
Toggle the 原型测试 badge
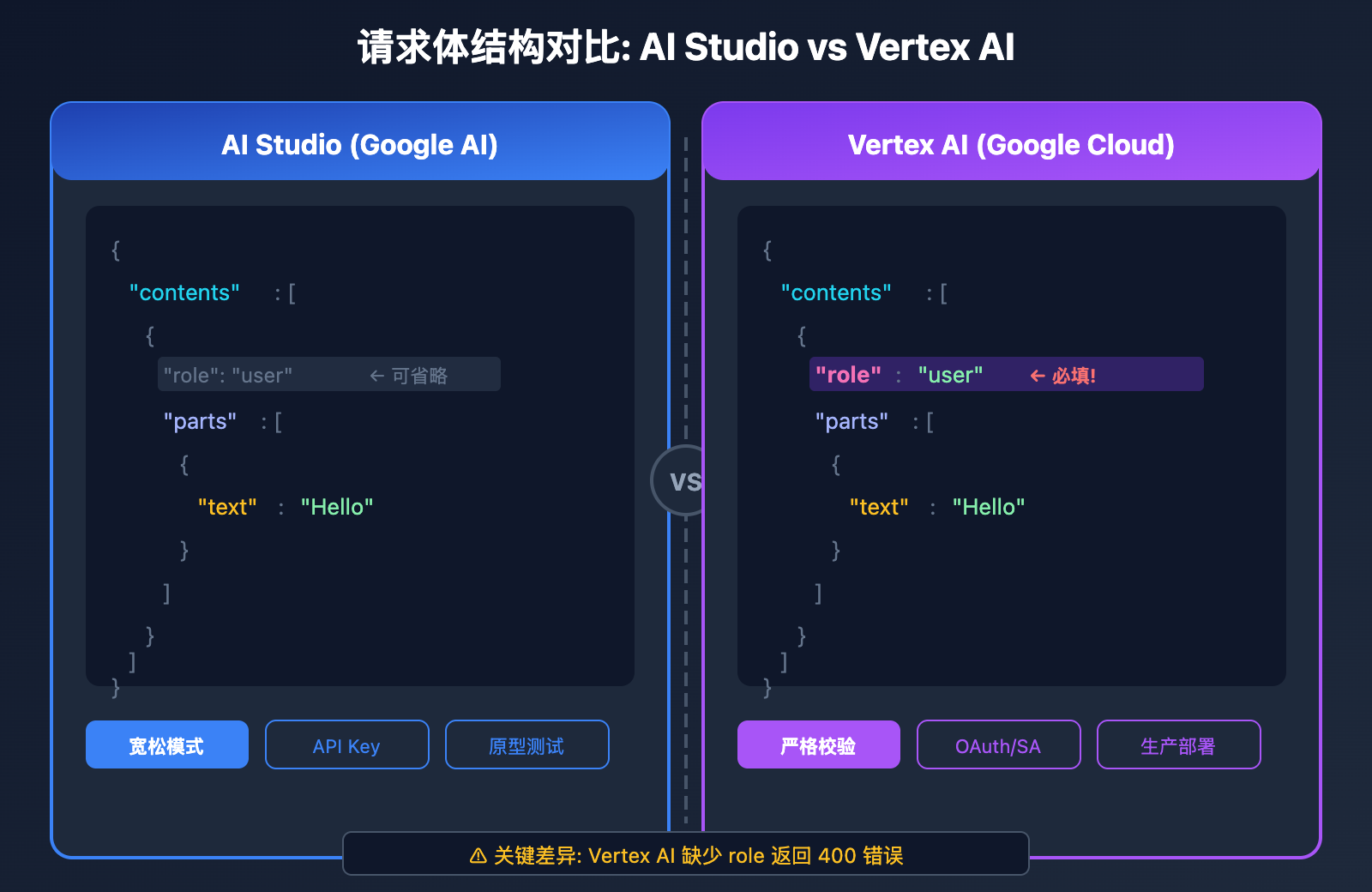(527, 744)
